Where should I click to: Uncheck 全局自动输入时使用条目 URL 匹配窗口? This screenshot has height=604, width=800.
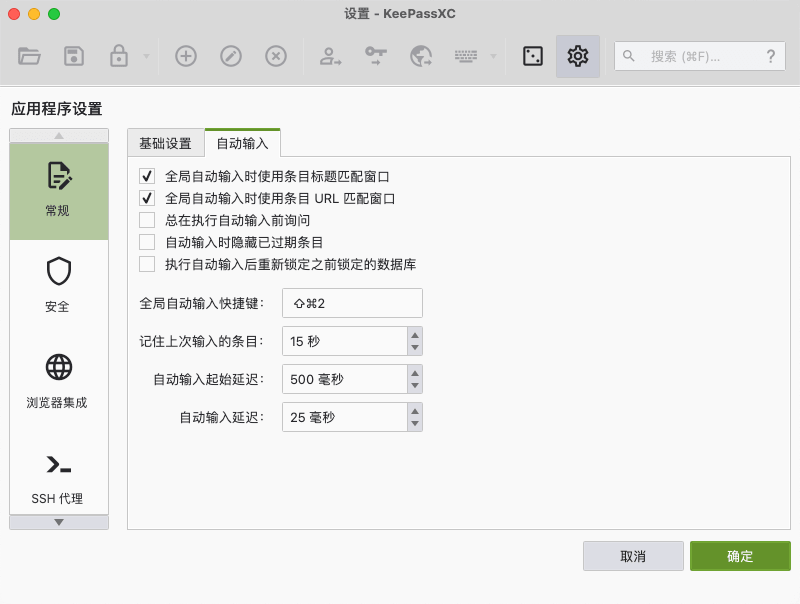(147, 198)
